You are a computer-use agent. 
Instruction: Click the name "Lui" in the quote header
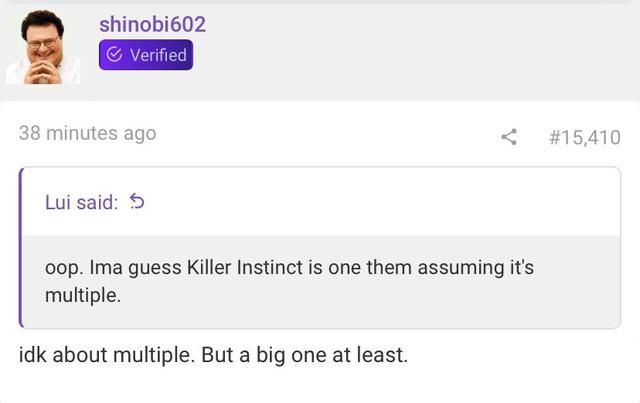click(x=58, y=203)
